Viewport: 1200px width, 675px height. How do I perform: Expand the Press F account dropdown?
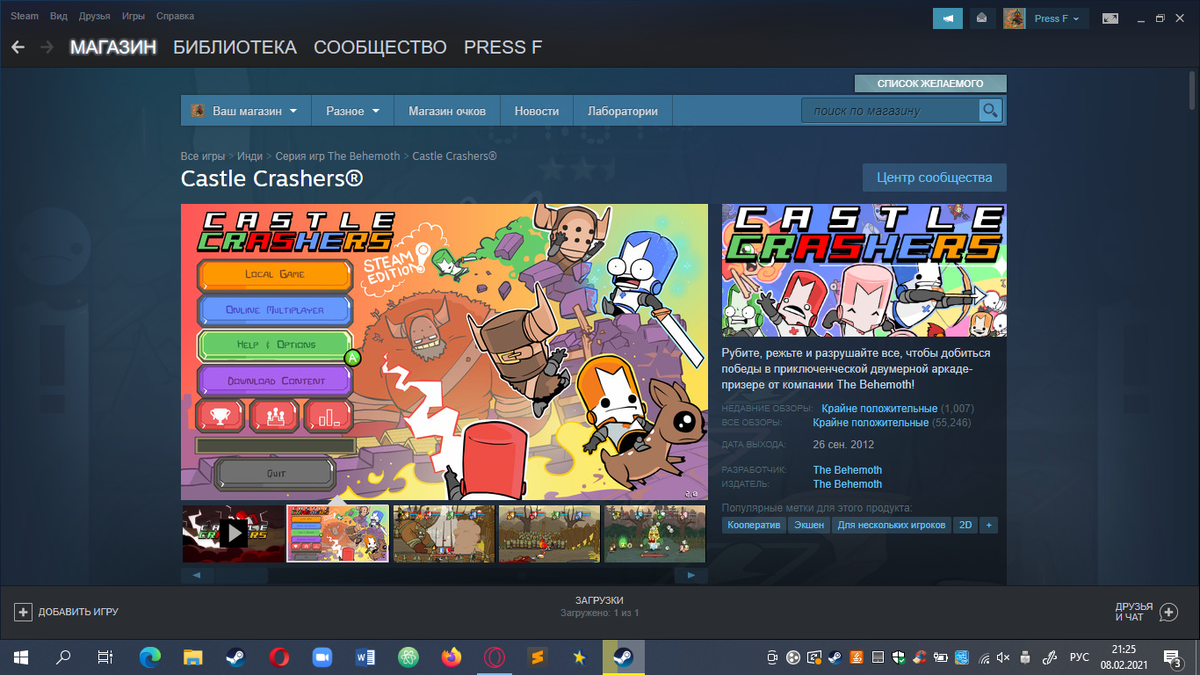(x=1059, y=18)
